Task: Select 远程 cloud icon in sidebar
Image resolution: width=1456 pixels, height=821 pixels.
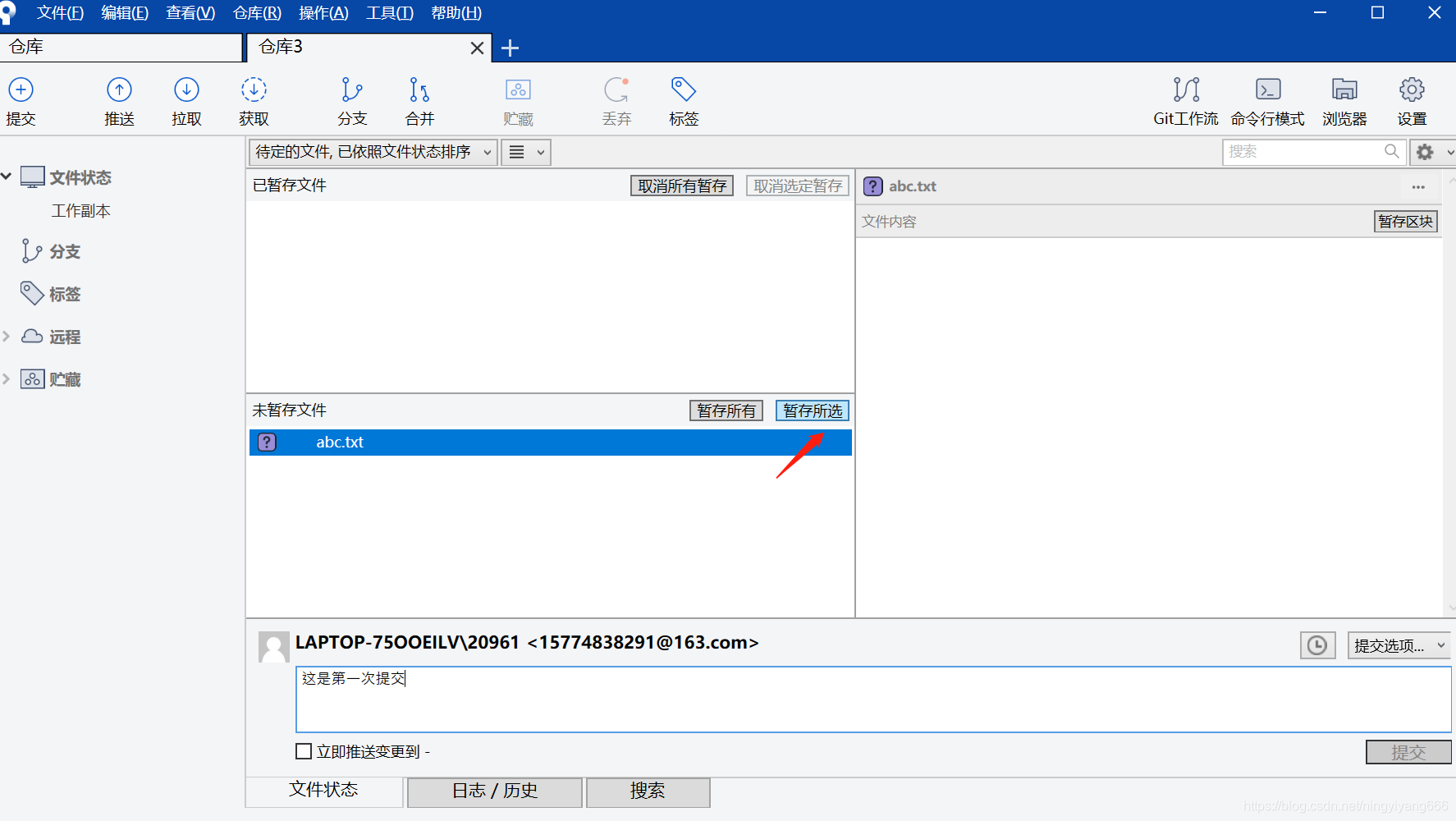Action: pos(32,336)
